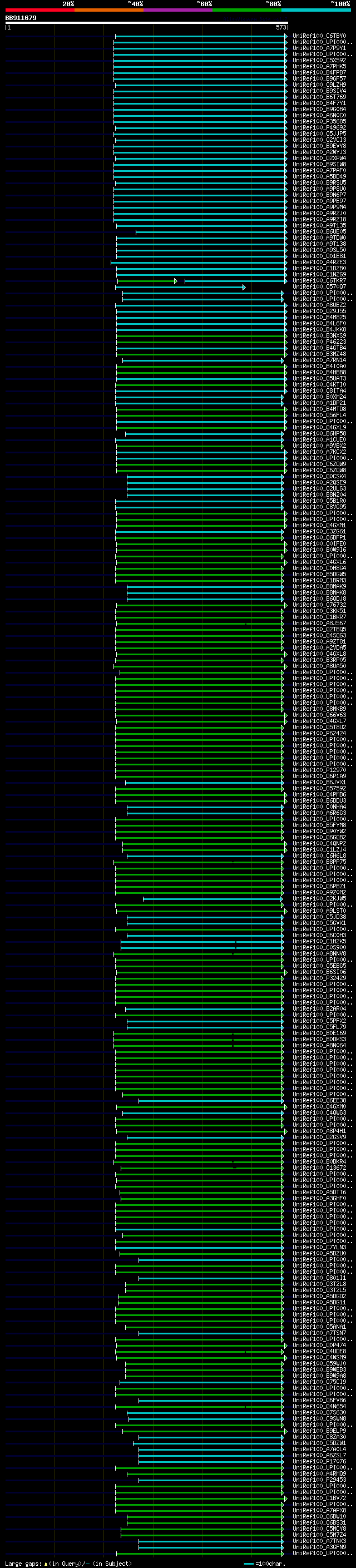This screenshot has height=1568, width=356.
Task: Choose entry UniRef100_B3NXS9
Action: (319, 335)
